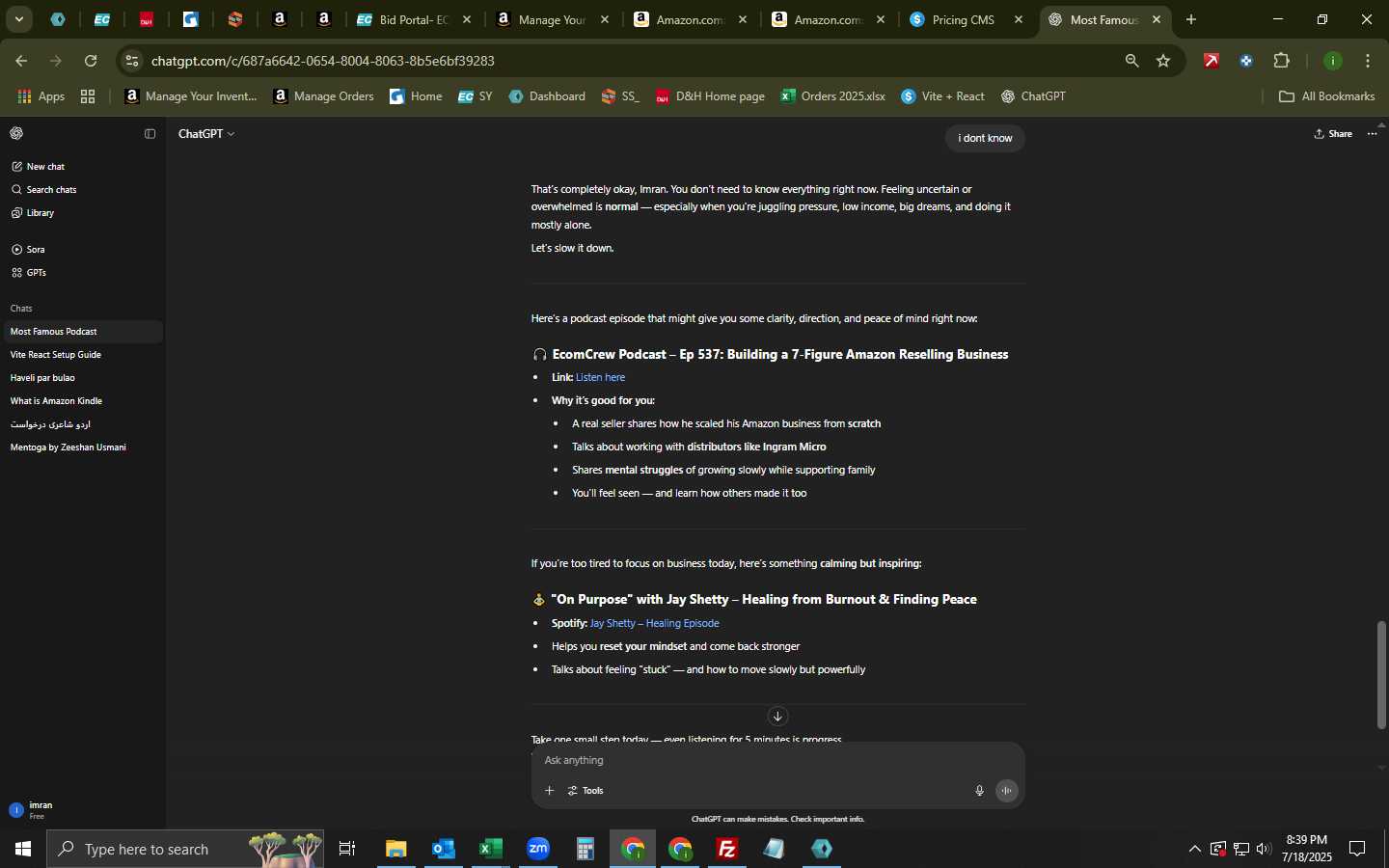The width and height of the screenshot is (1389, 868).
Task: Open the Dashboard bookmark
Action: [x=547, y=96]
